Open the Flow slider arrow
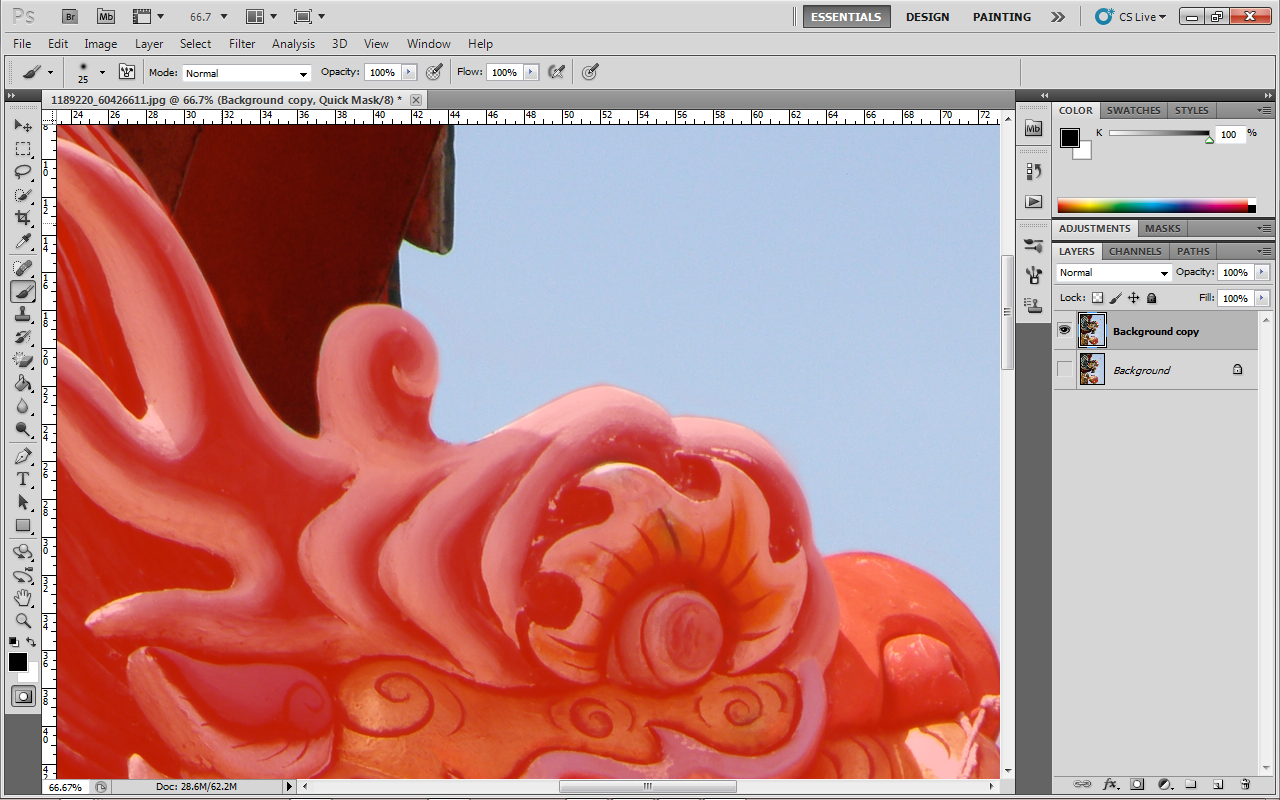The height and width of the screenshot is (800, 1280). [x=531, y=72]
